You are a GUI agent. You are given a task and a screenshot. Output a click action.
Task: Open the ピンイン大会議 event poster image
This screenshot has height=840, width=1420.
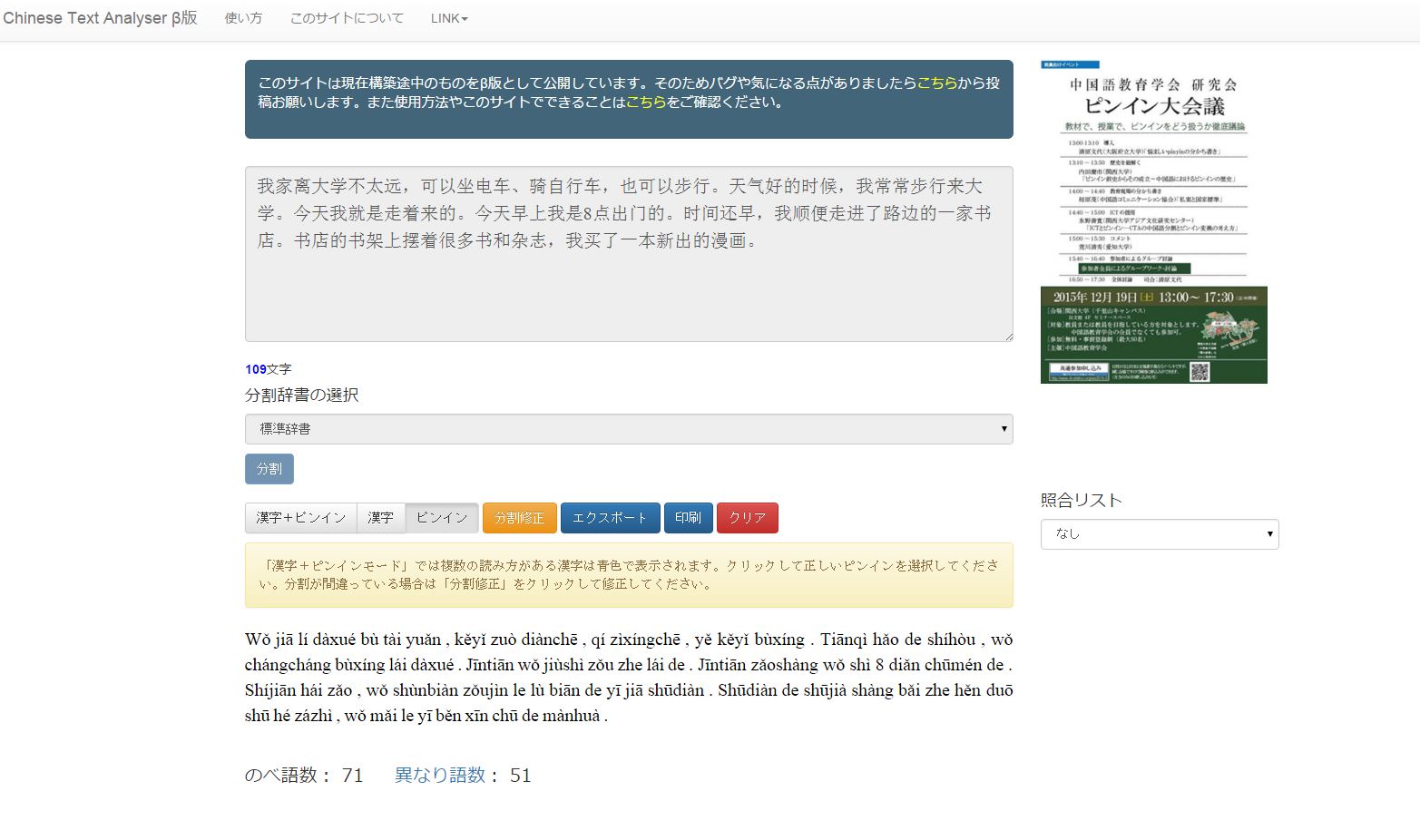pos(1154,222)
